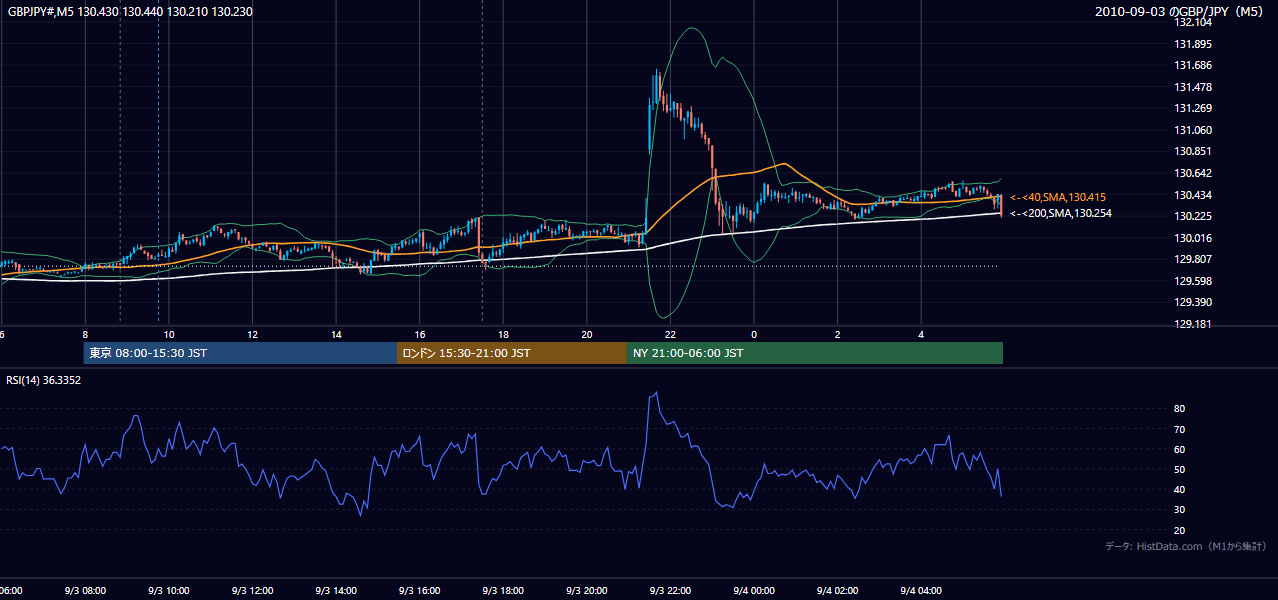Click the 9/4 00:00 time axis label
This screenshot has width=1278, height=600.
[754, 591]
